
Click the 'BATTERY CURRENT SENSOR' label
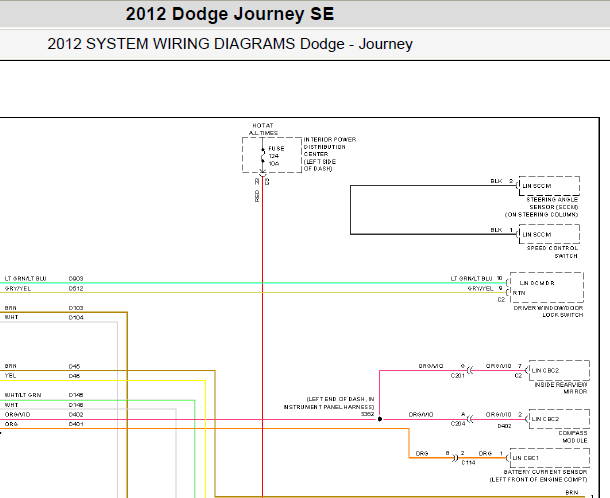coord(545,472)
